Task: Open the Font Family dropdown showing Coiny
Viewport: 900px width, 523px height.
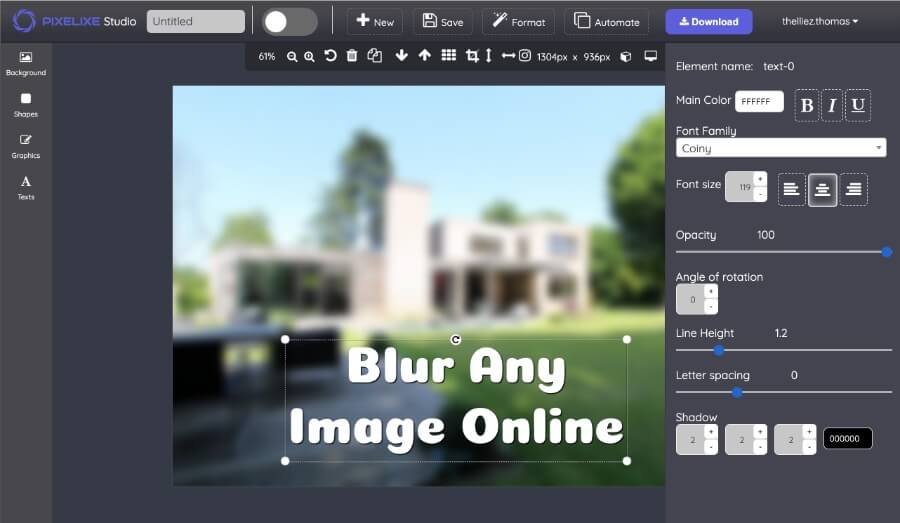Action: click(x=781, y=148)
